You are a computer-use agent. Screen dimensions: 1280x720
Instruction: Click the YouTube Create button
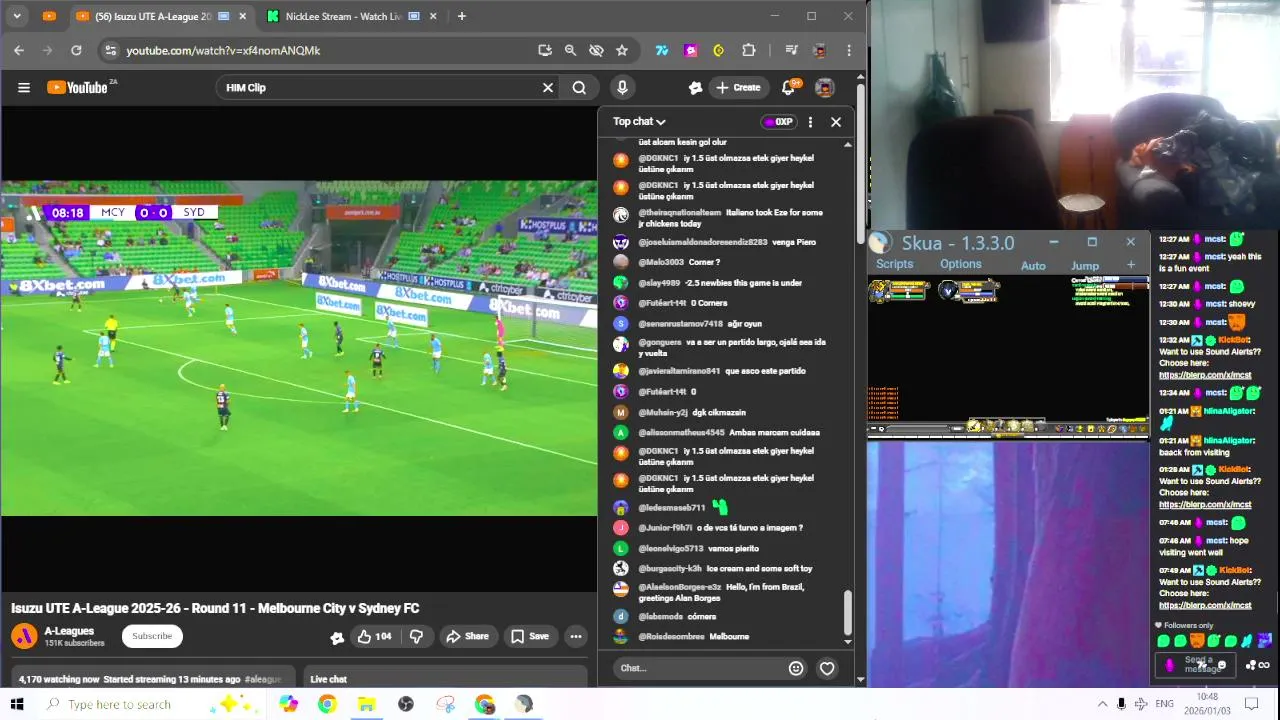click(x=739, y=87)
